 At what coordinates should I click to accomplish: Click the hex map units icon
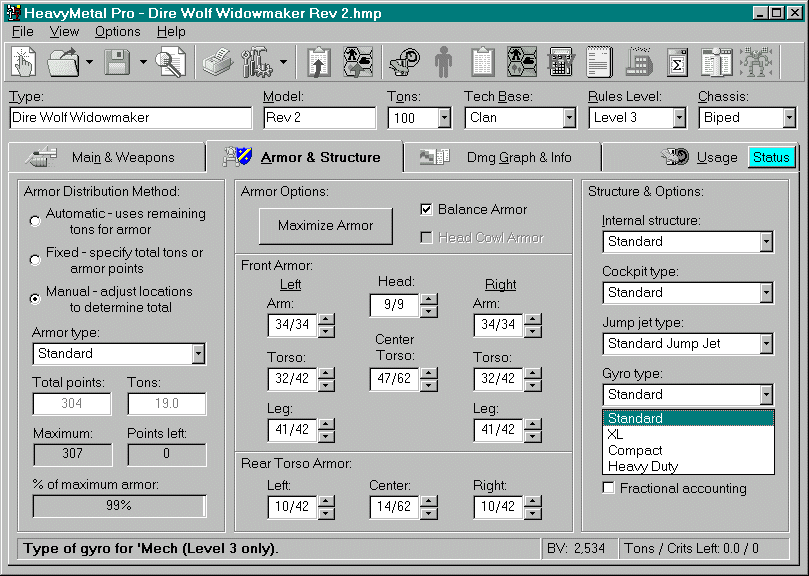522,62
